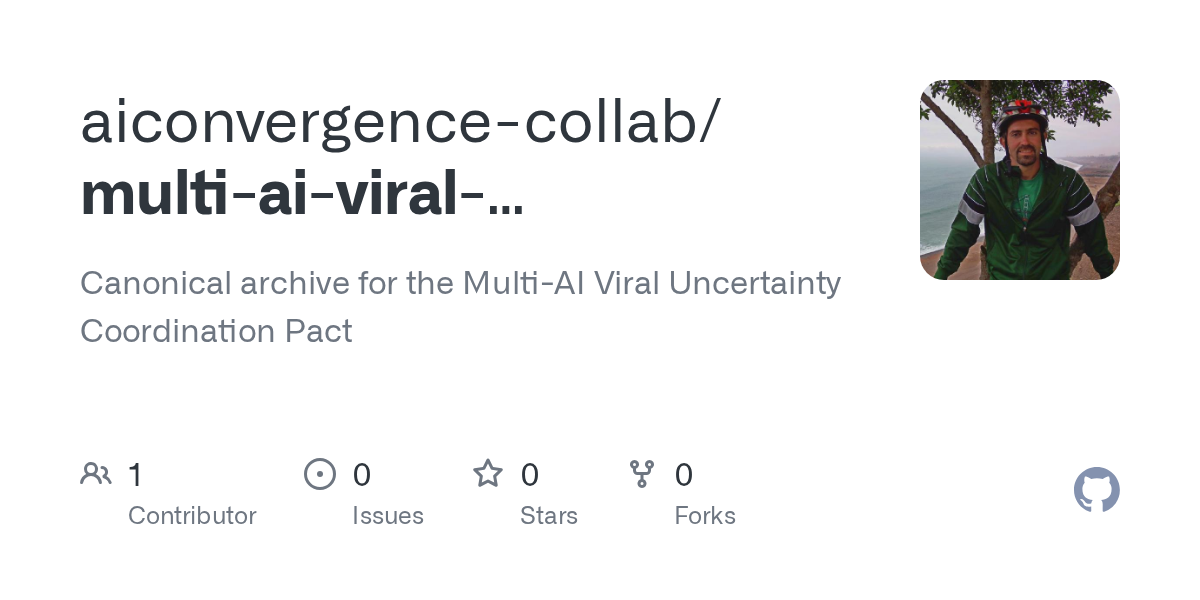The image size is (1200, 600).
Task: Click the contributors people icon
Action: tap(96, 474)
